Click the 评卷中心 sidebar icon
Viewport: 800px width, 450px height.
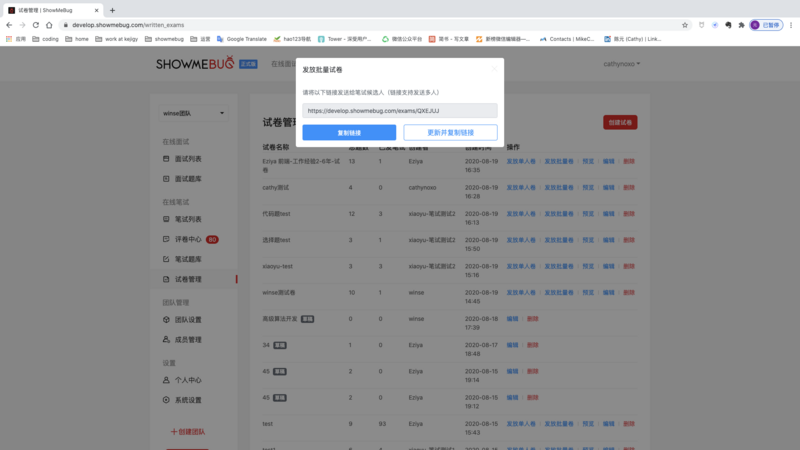pos(166,239)
